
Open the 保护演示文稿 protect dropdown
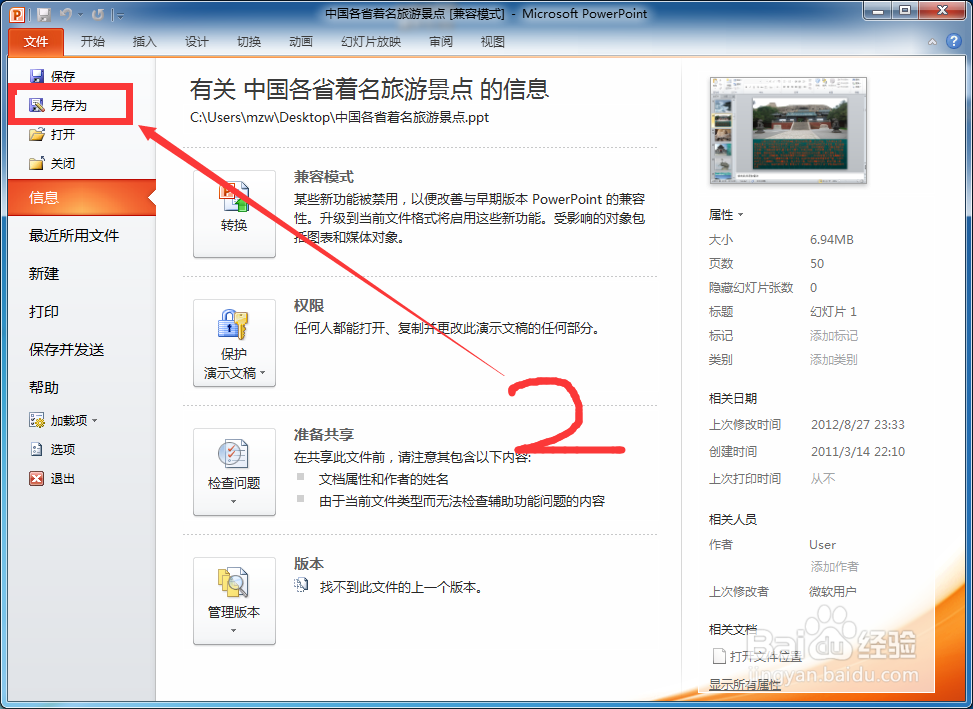point(234,342)
